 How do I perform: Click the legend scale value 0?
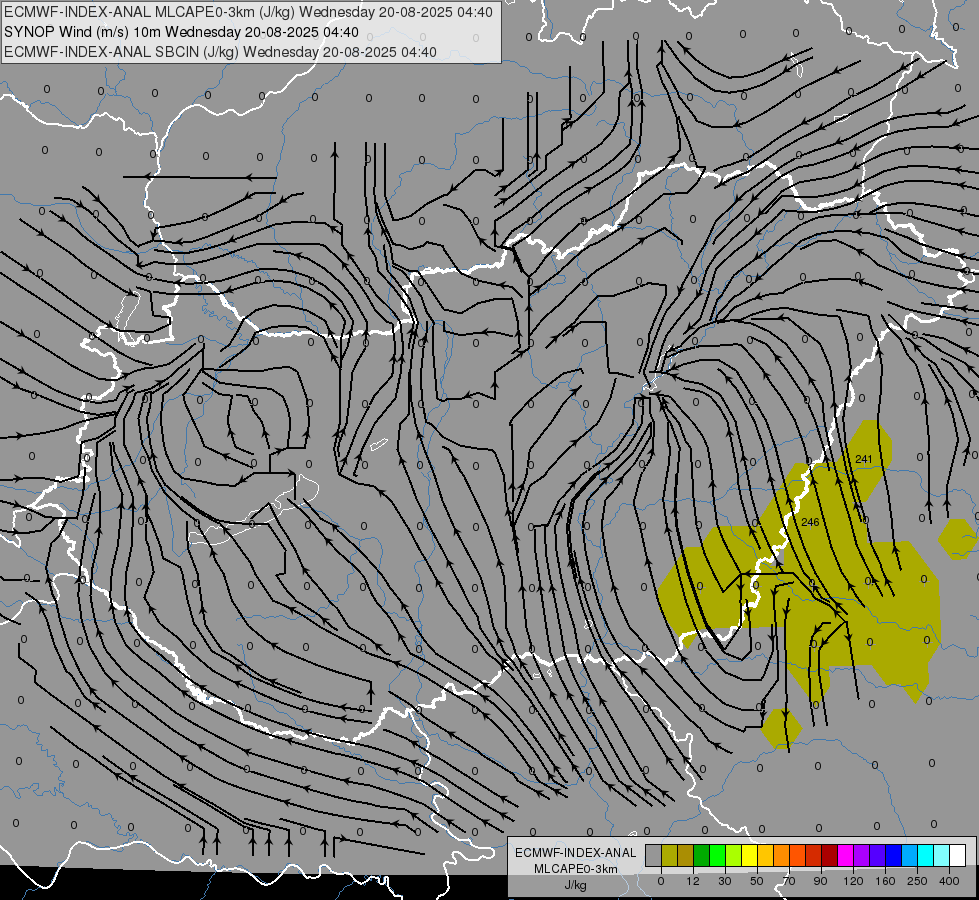coord(661,881)
